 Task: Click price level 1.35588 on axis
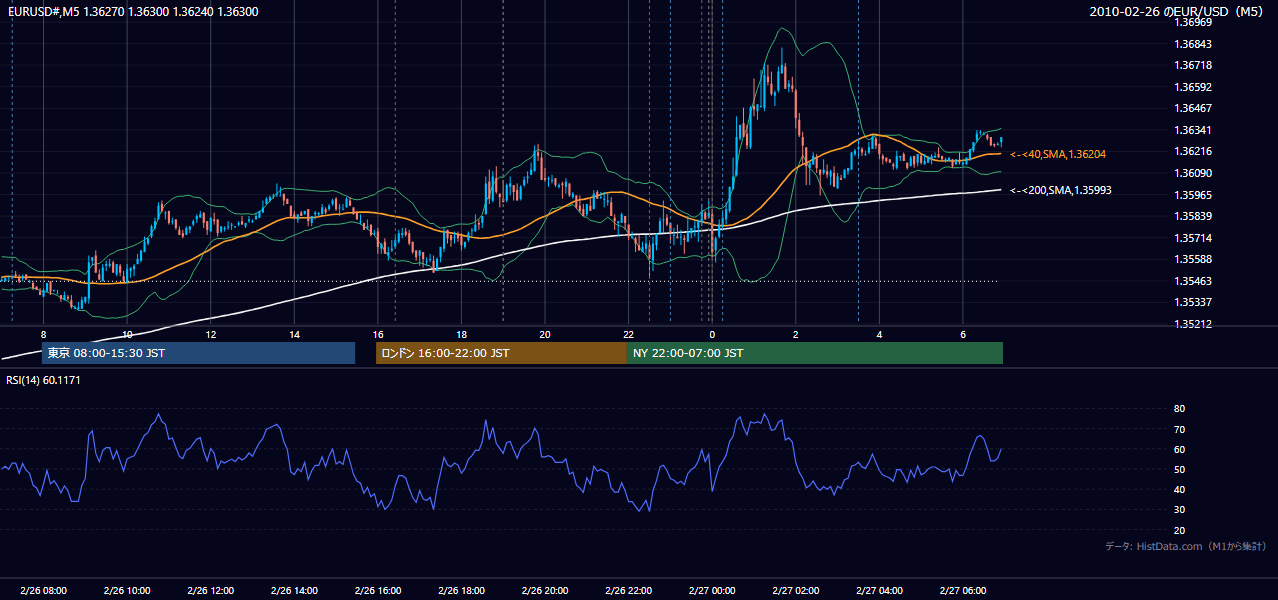point(1193,259)
